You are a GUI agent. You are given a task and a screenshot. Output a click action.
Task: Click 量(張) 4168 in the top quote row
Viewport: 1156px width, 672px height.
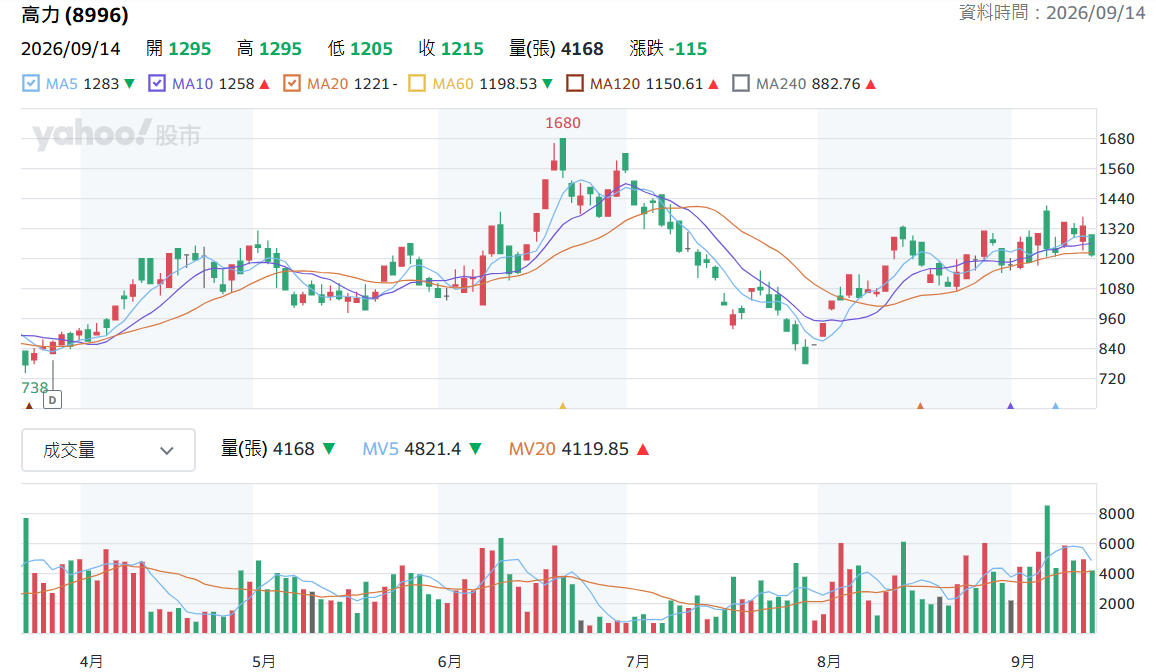click(556, 49)
